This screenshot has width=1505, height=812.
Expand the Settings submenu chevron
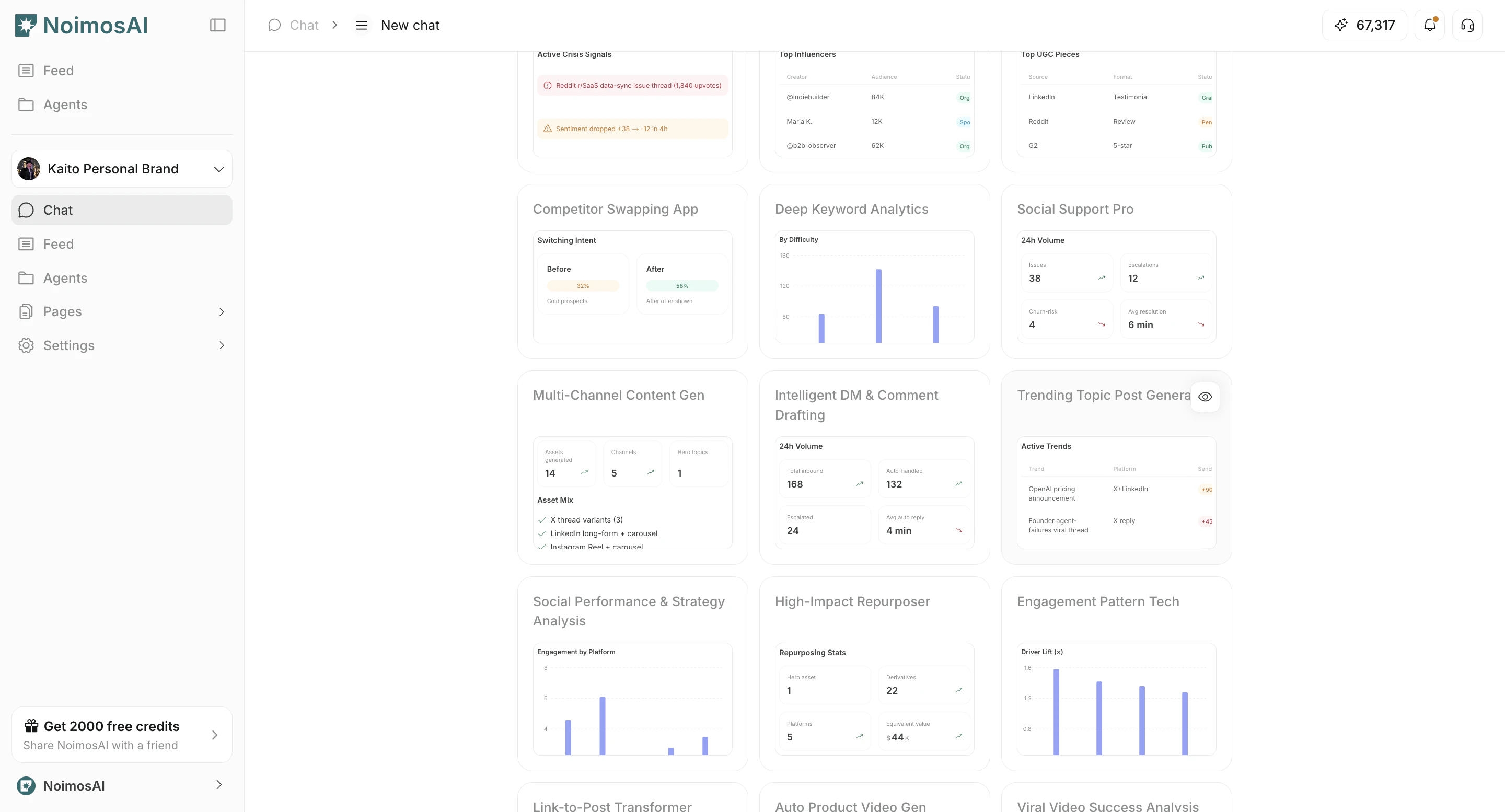coord(222,346)
